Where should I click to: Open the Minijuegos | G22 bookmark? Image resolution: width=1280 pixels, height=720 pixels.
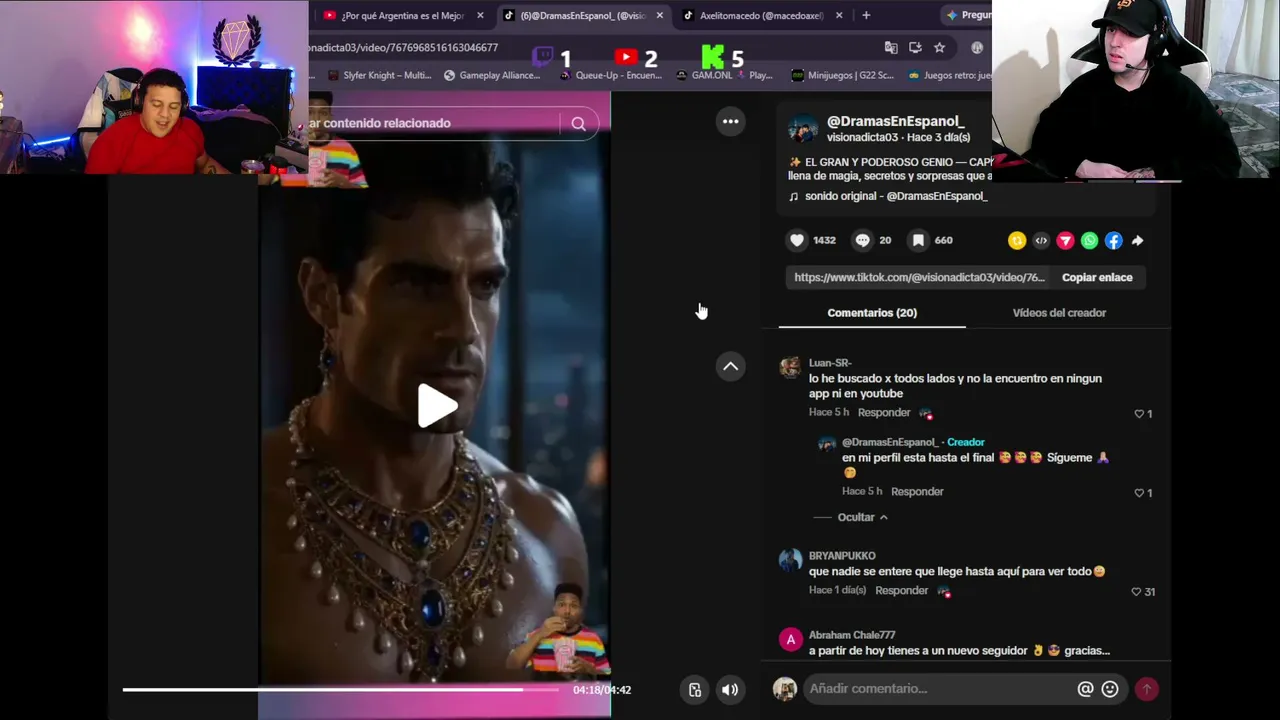pyautogui.click(x=842, y=75)
